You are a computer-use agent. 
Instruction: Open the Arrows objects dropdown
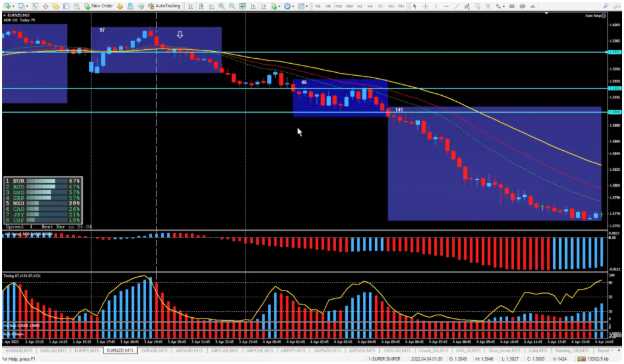(x=500, y=6)
